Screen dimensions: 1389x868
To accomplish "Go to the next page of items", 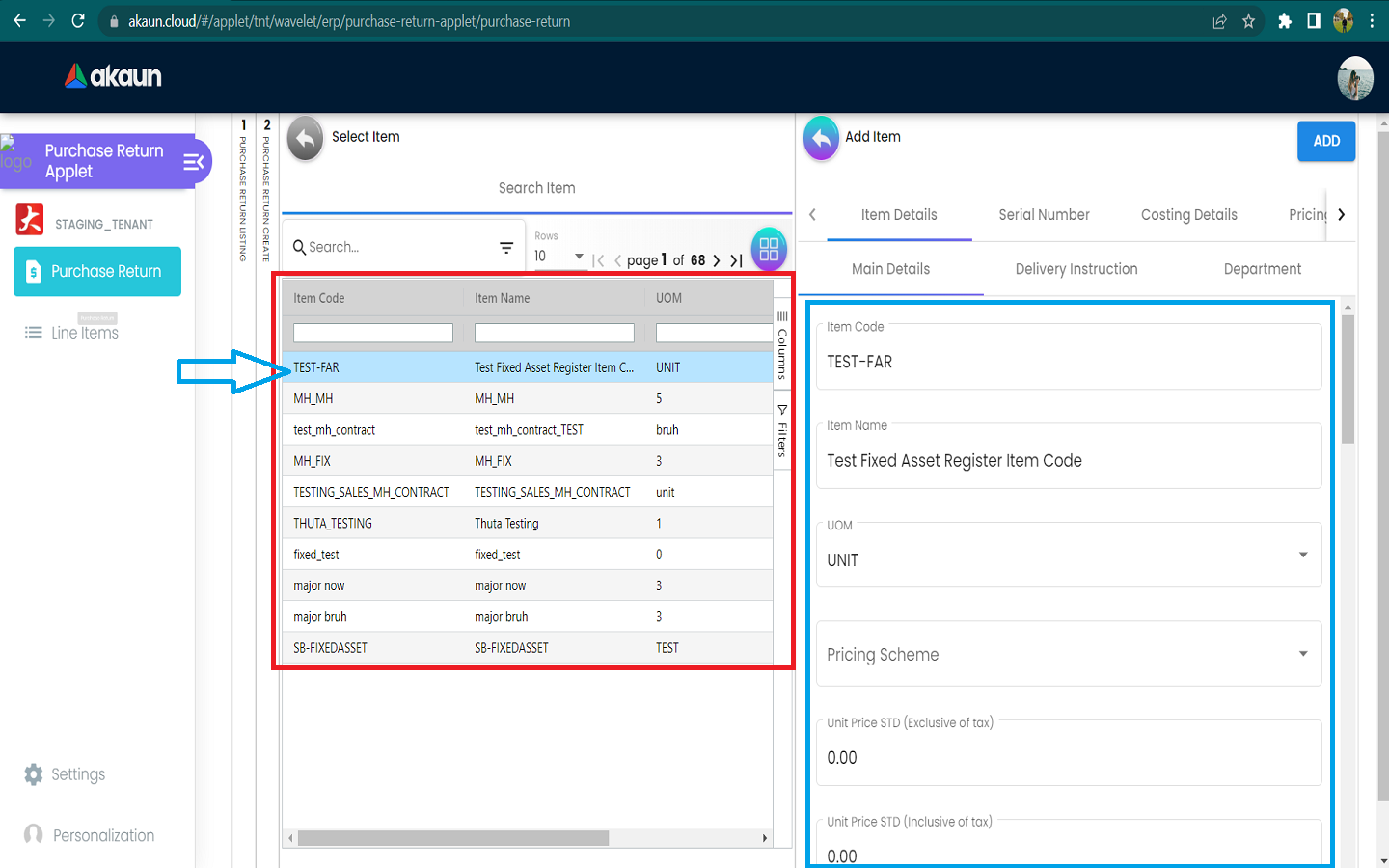I will pyautogui.click(x=717, y=260).
